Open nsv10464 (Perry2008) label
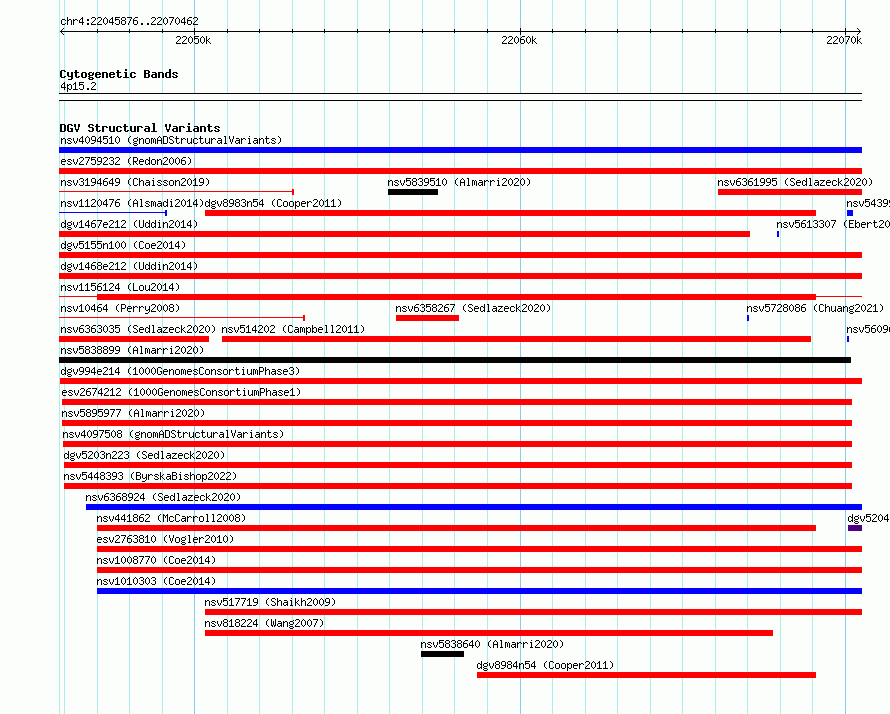Screen dimensions: 890x714 click(x=120, y=308)
